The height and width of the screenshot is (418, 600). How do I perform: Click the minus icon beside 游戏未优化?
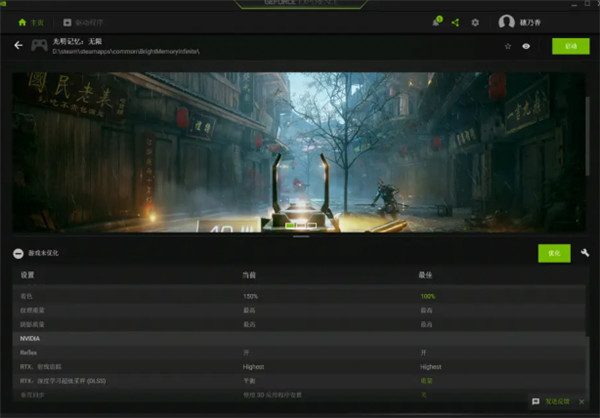click(x=18, y=253)
